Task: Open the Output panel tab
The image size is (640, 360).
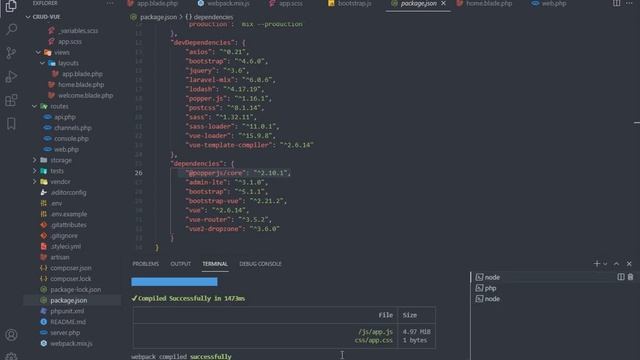Action: pyautogui.click(x=180, y=264)
